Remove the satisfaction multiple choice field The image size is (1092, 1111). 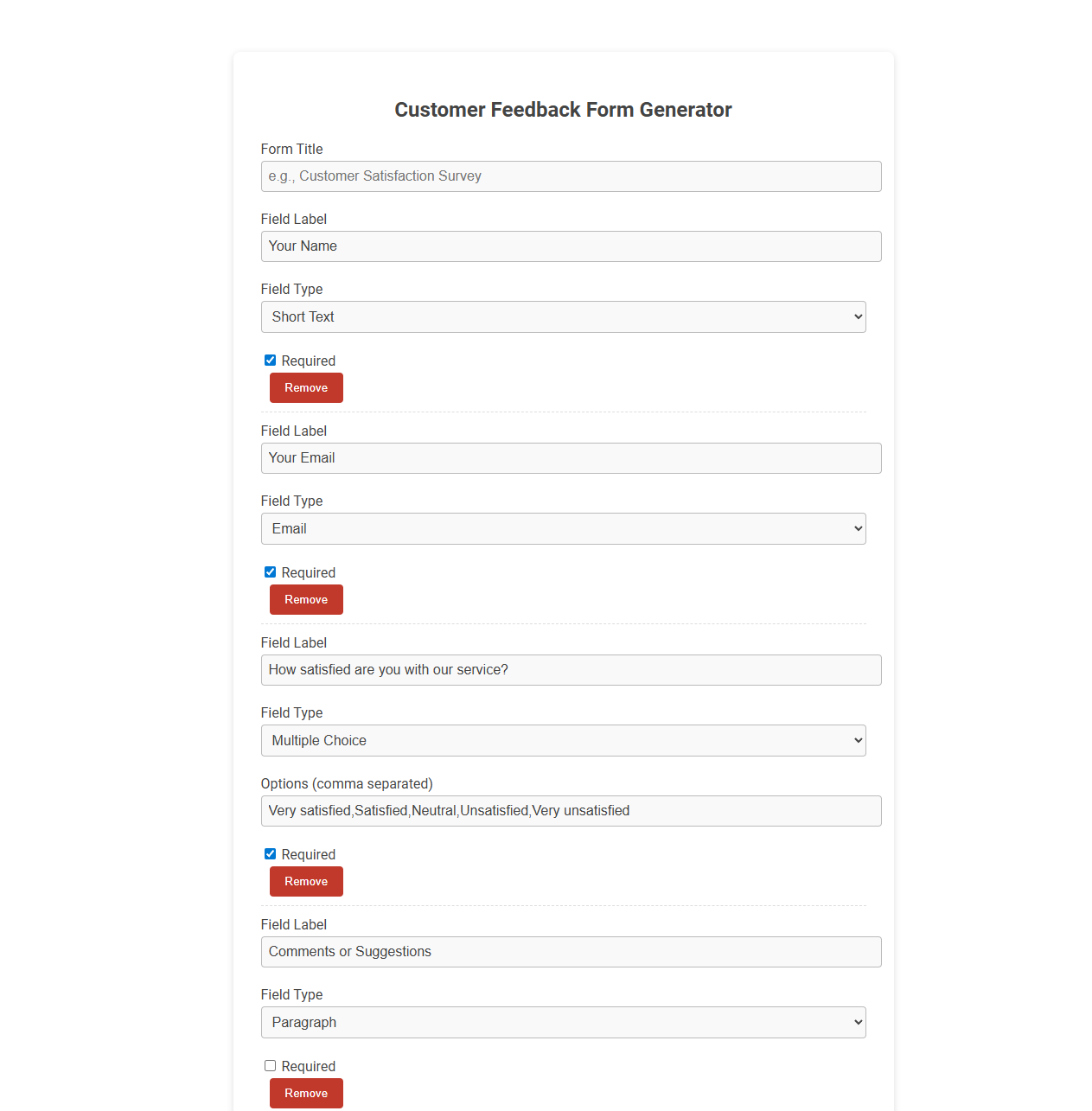pyautogui.click(x=306, y=881)
